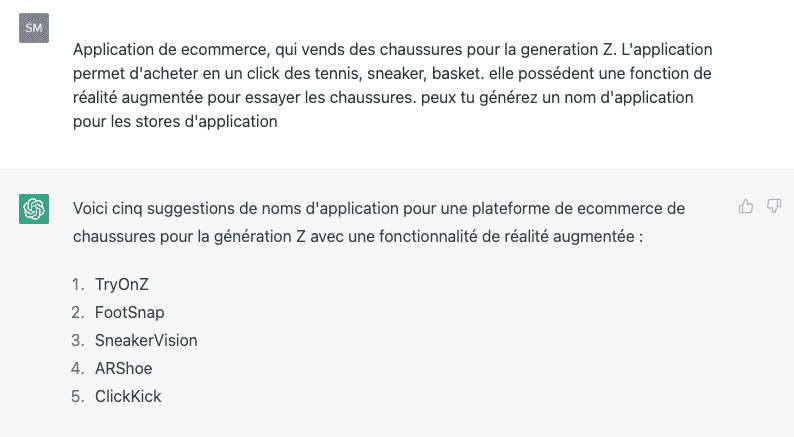Click "tennis, sneaker, basket" in the user message
794x437 pixels.
point(391,74)
